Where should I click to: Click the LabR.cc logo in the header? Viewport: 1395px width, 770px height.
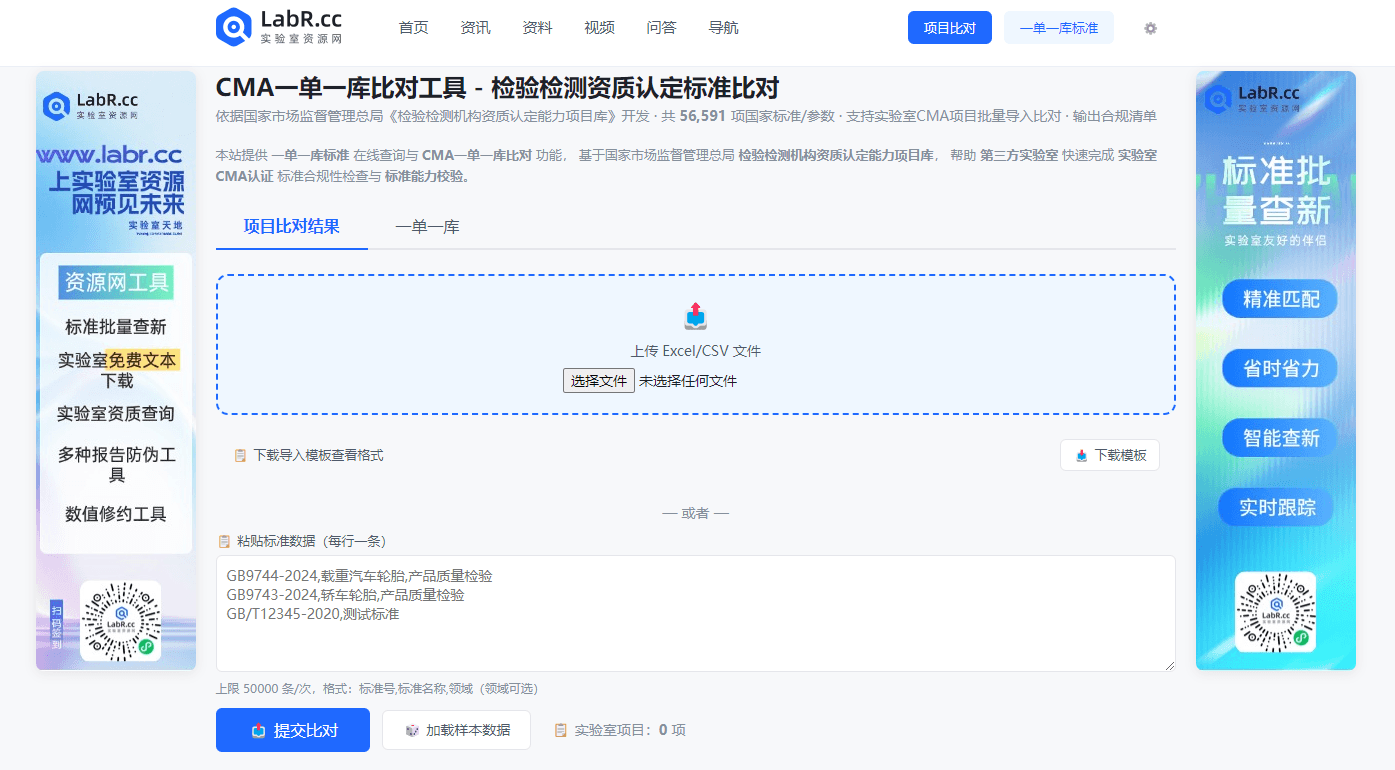280,27
